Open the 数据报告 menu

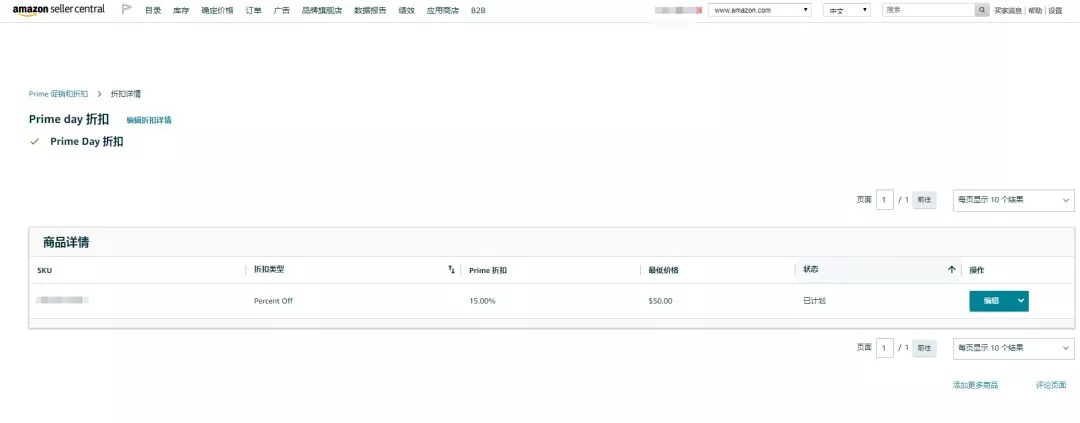(370, 11)
